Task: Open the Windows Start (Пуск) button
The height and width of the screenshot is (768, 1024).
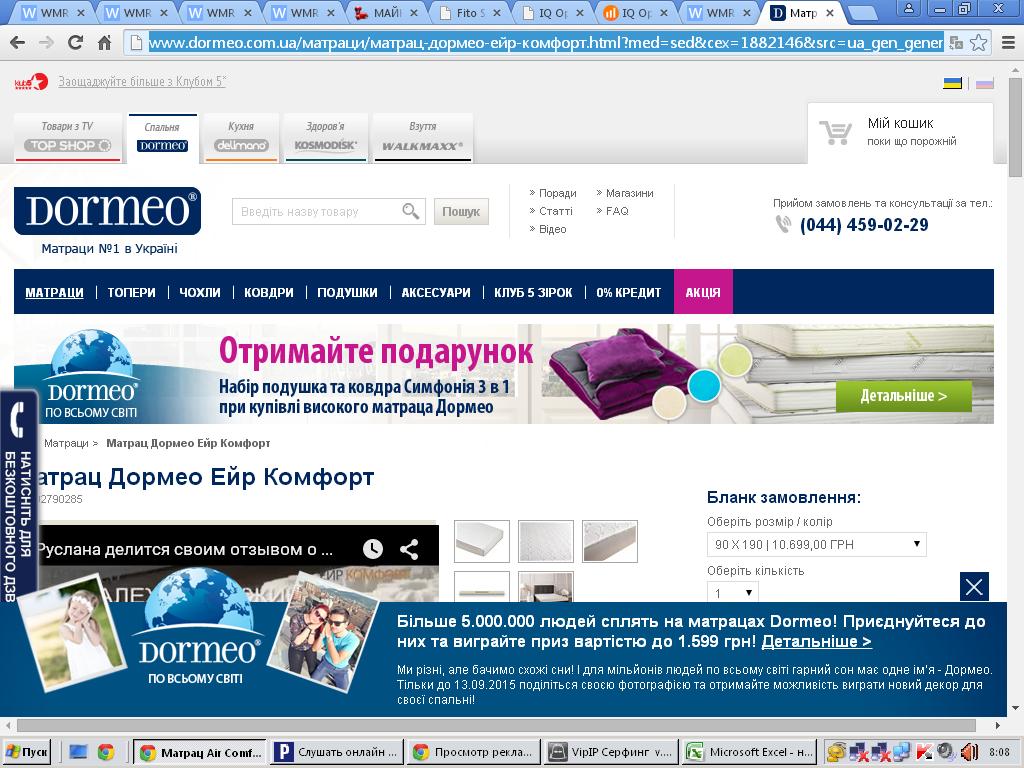Action: click(26, 752)
